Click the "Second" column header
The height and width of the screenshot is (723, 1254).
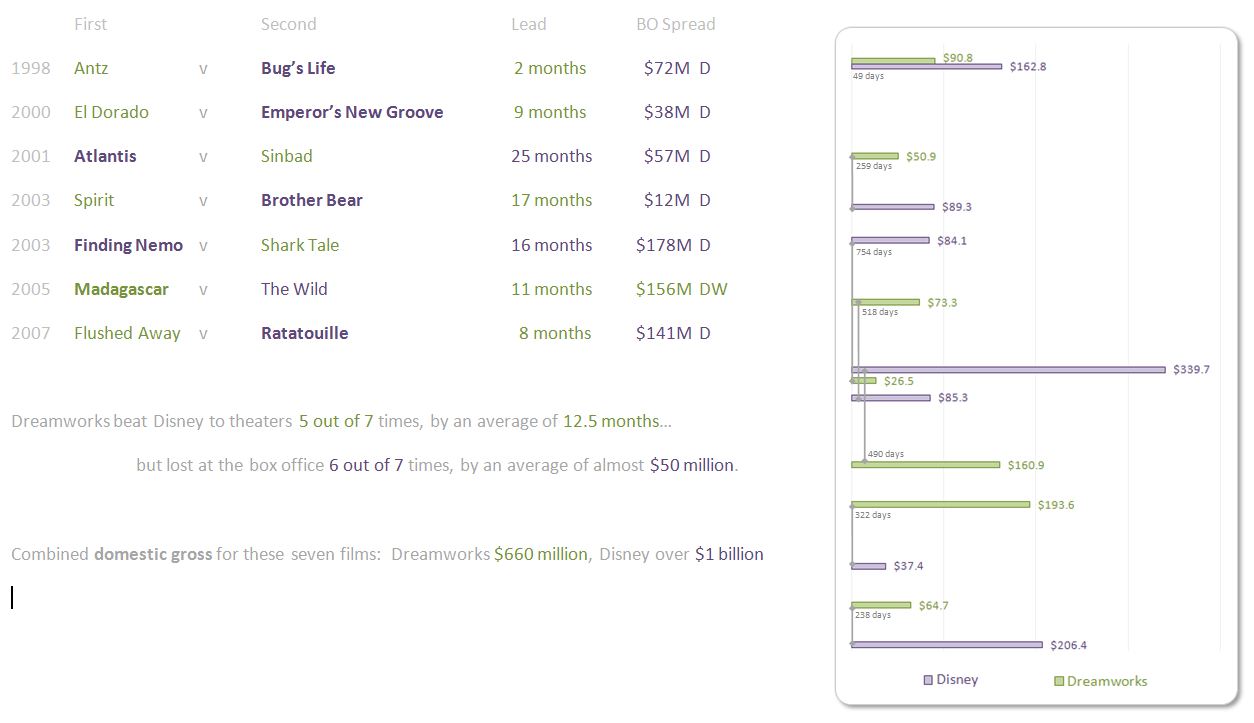tap(288, 24)
